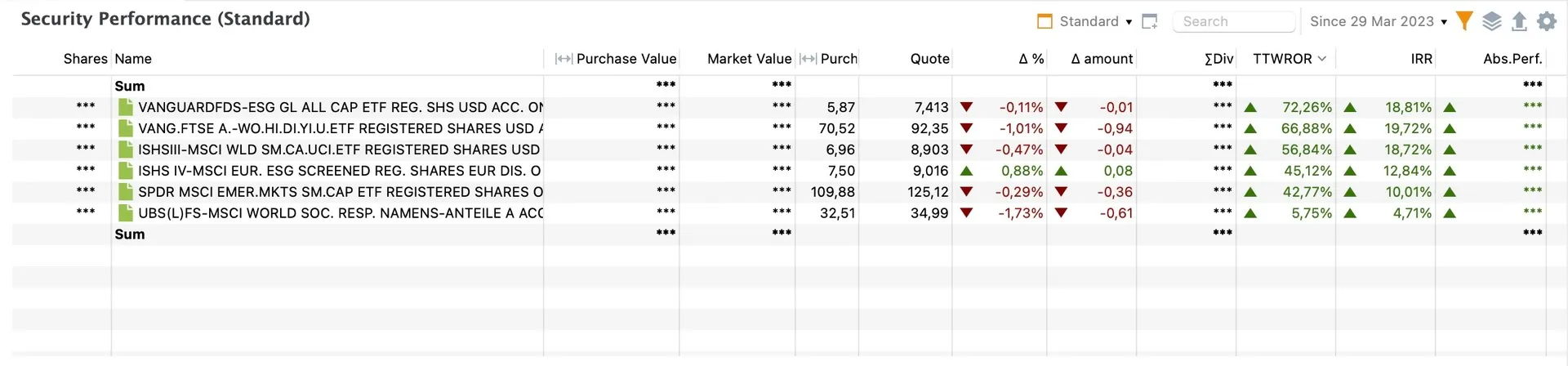Image resolution: width=1568 pixels, height=366 pixels.
Task: Sort by the Name column header
Action: (133, 59)
